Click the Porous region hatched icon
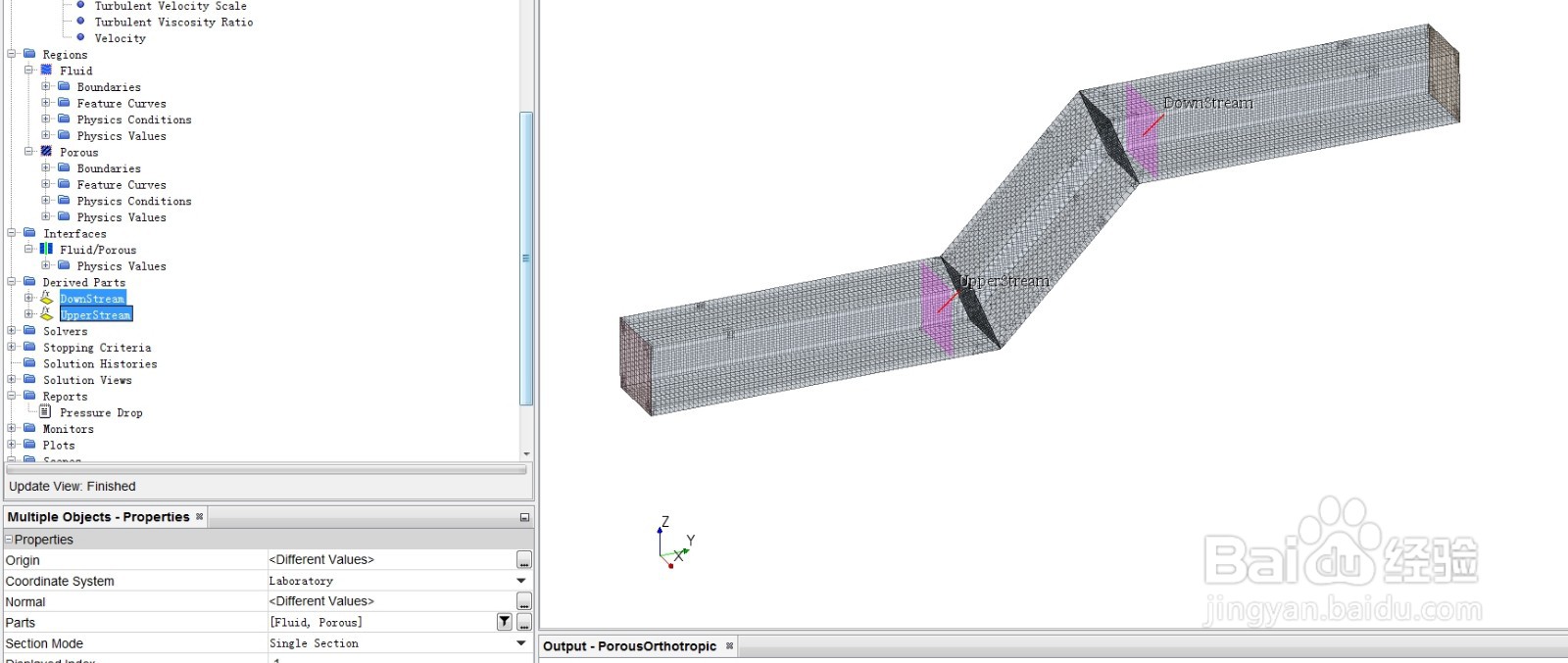The width and height of the screenshot is (1568, 663). 46,152
